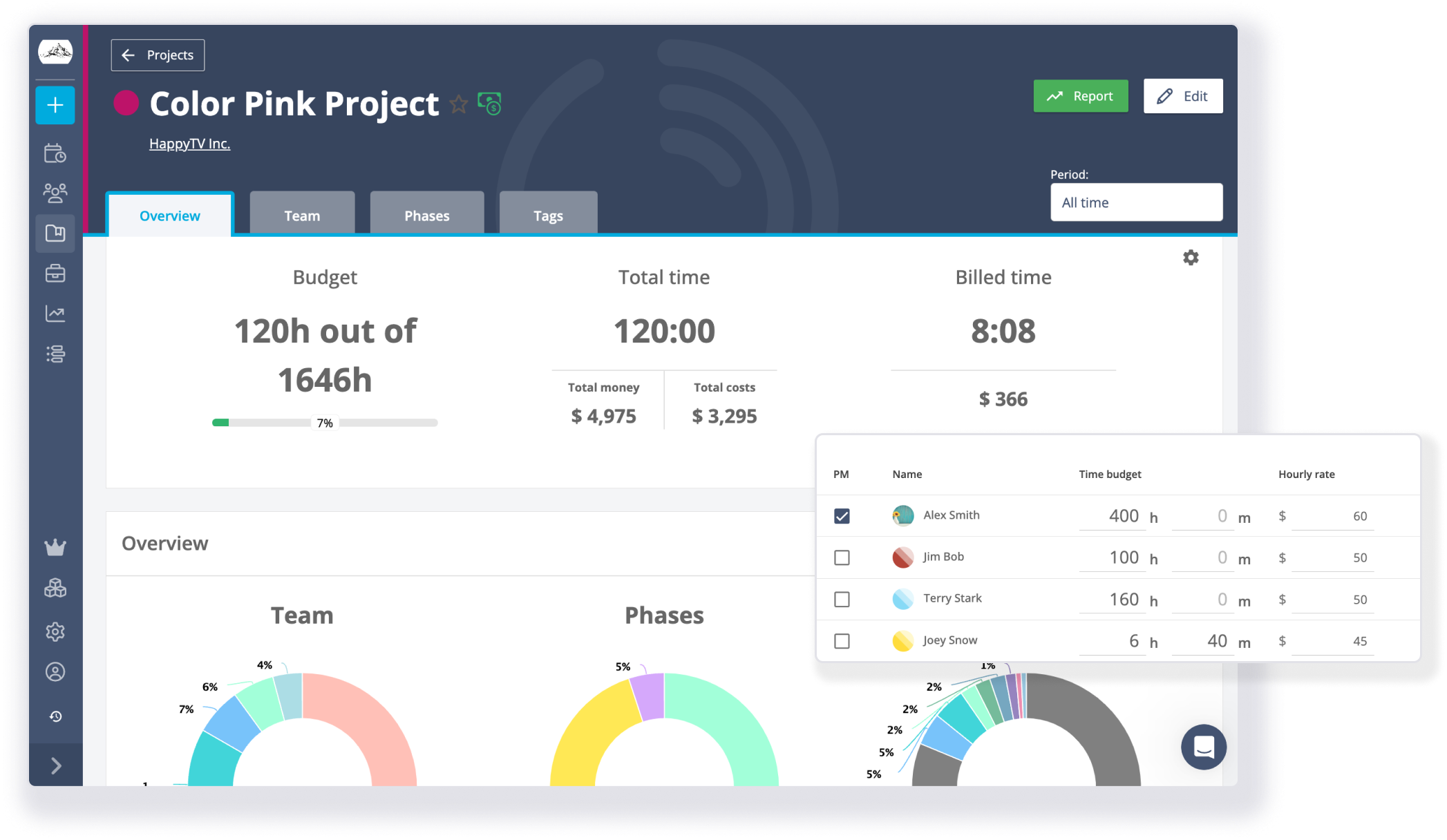This screenshot has height=840, width=1447.
Task: Click the people/team icon in sidebar
Action: point(56,192)
